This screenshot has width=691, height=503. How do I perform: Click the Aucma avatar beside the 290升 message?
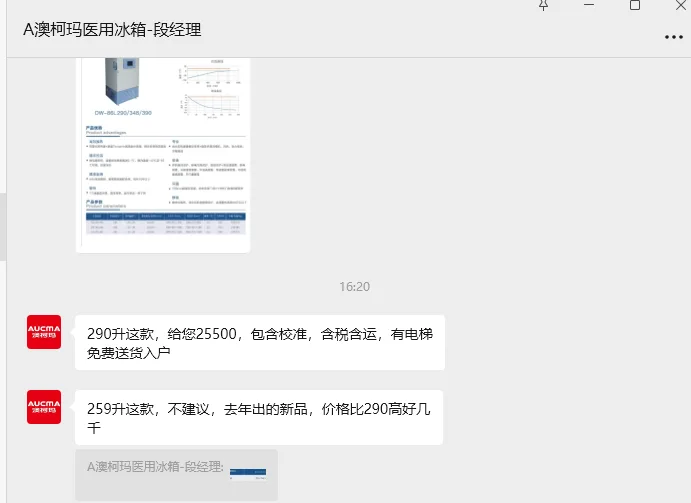44,332
